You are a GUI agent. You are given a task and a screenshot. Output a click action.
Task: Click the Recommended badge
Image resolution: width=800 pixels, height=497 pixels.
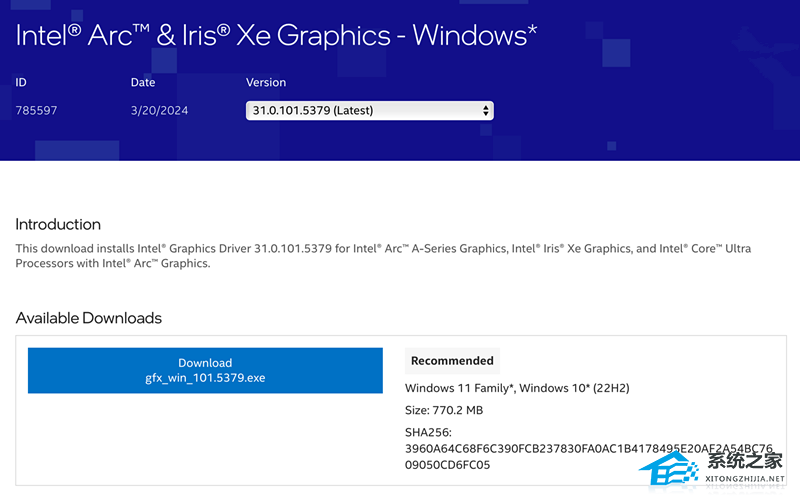click(452, 360)
